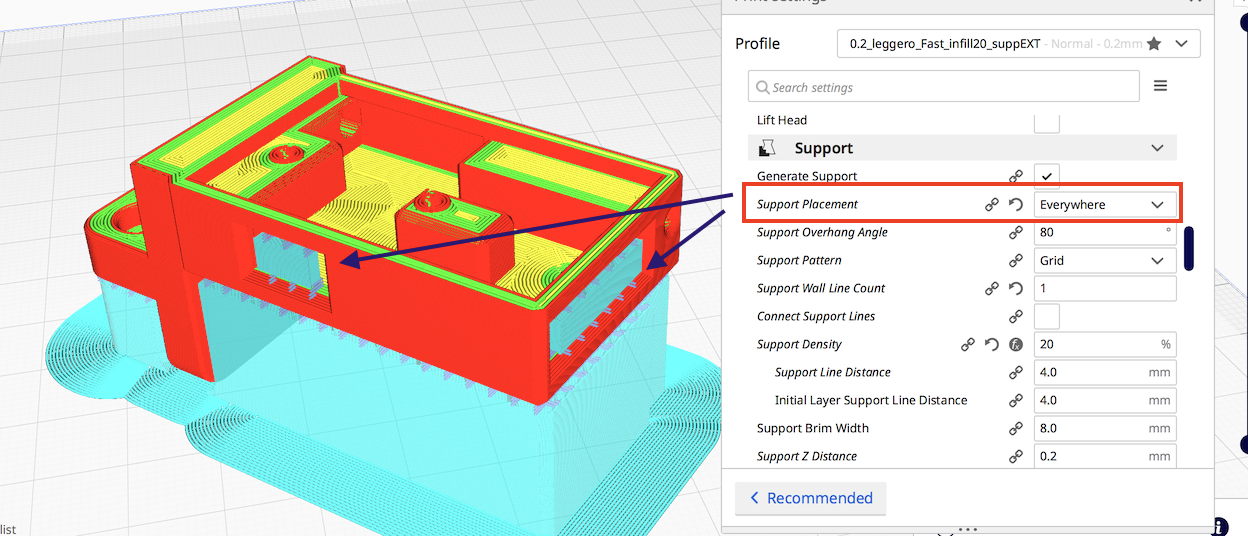Enable the Connect Support Lines checkbox
This screenshot has width=1248, height=536.
[x=1046, y=316]
